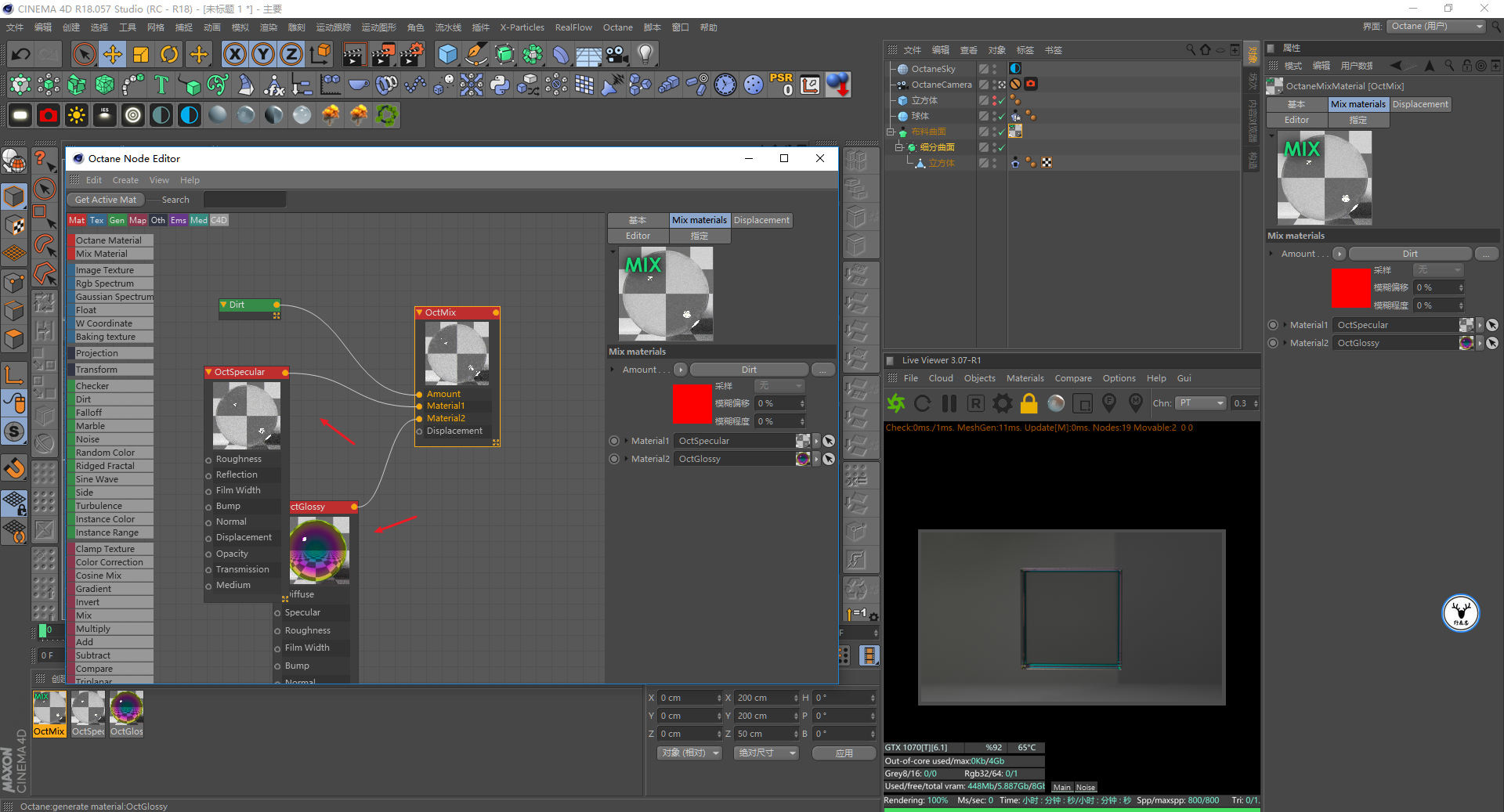Click the 应用 apply button
Screen dimensions: 1504x812
point(844,753)
